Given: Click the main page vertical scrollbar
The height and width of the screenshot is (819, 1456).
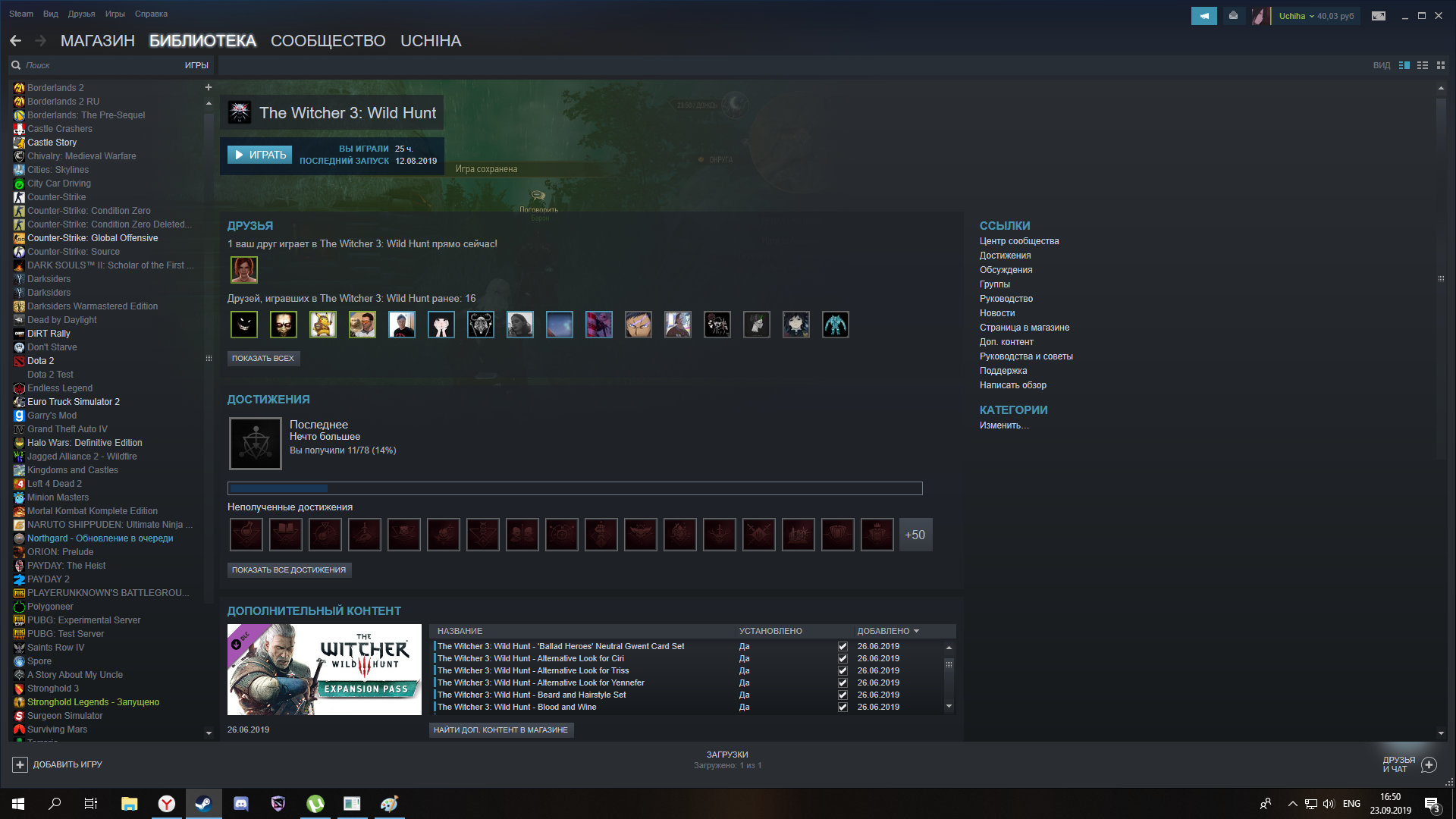Looking at the screenshot, I should click(x=1441, y=278).
